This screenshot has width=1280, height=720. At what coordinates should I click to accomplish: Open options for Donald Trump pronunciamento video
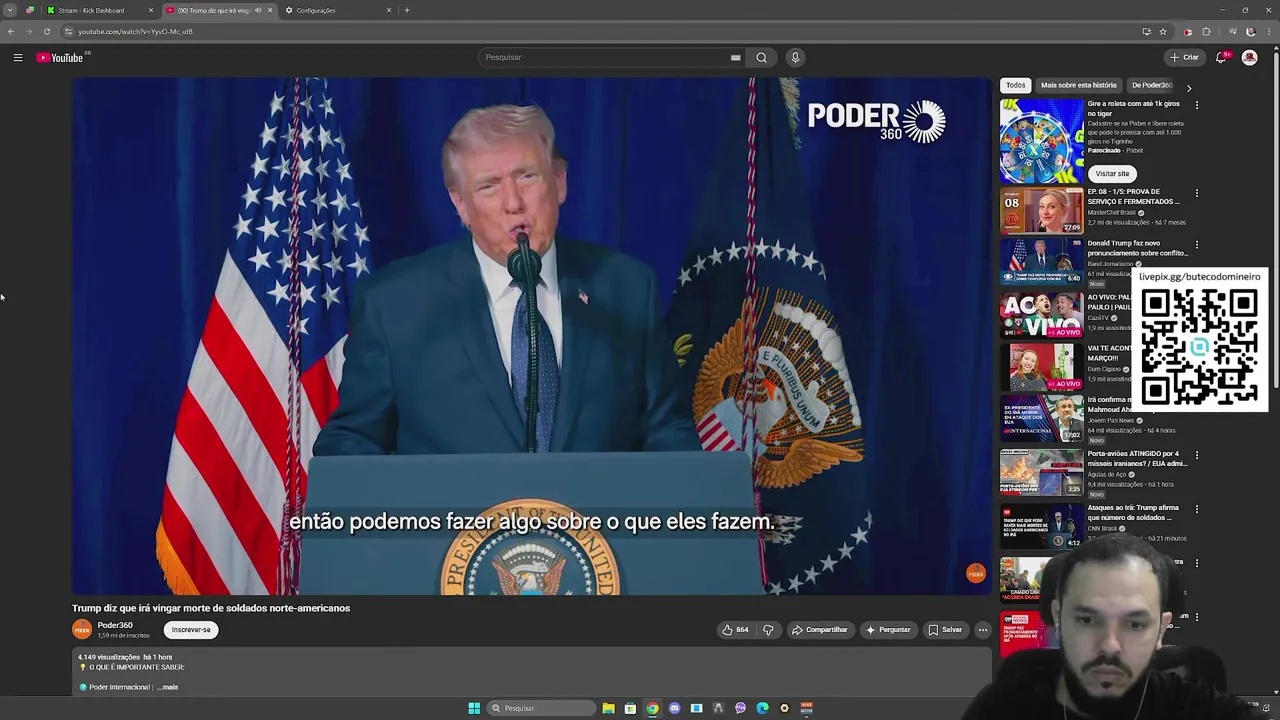pos(1196,245)
